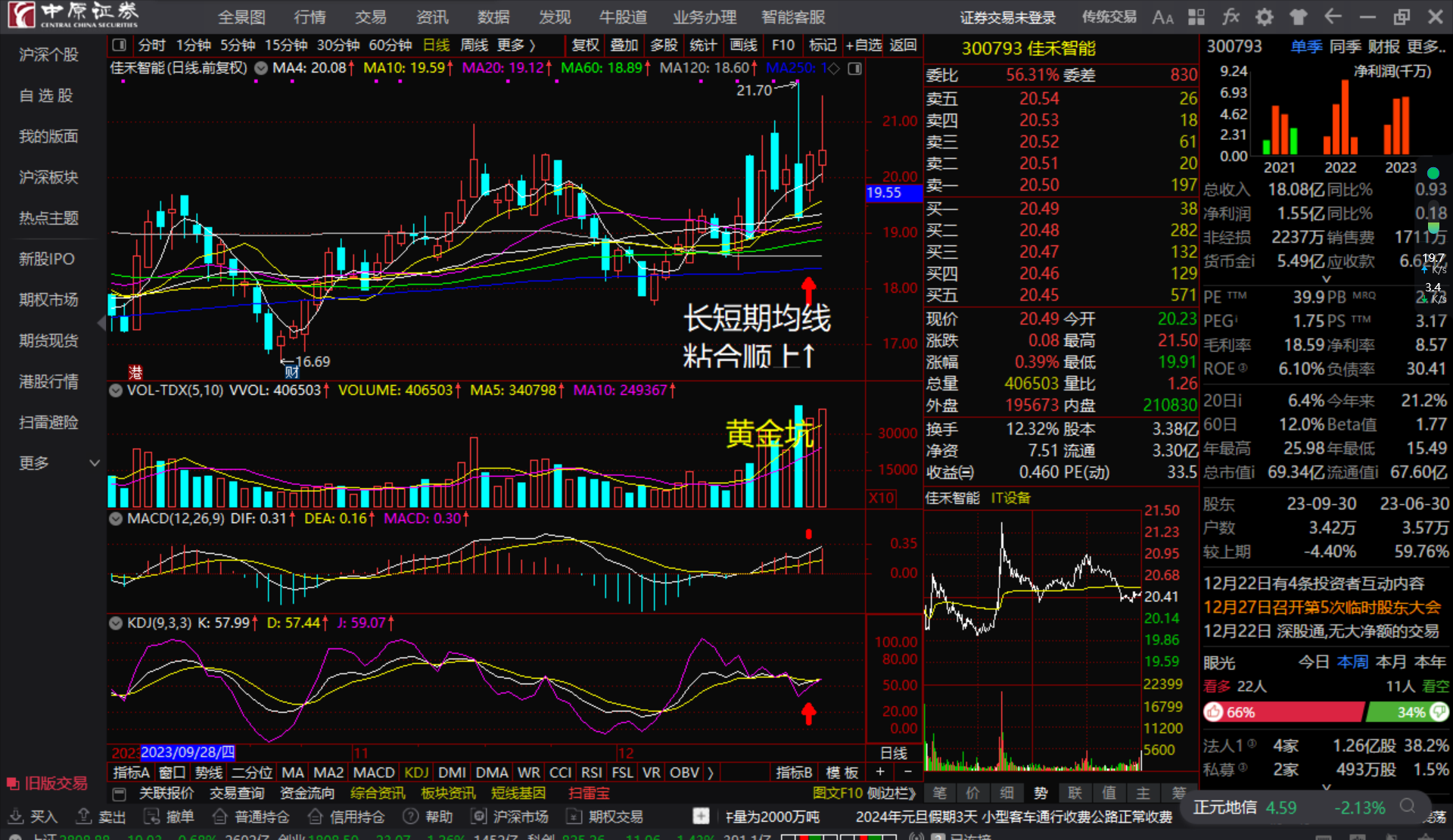
Task: Click the AA font size icon
Action: [1162, 17]
